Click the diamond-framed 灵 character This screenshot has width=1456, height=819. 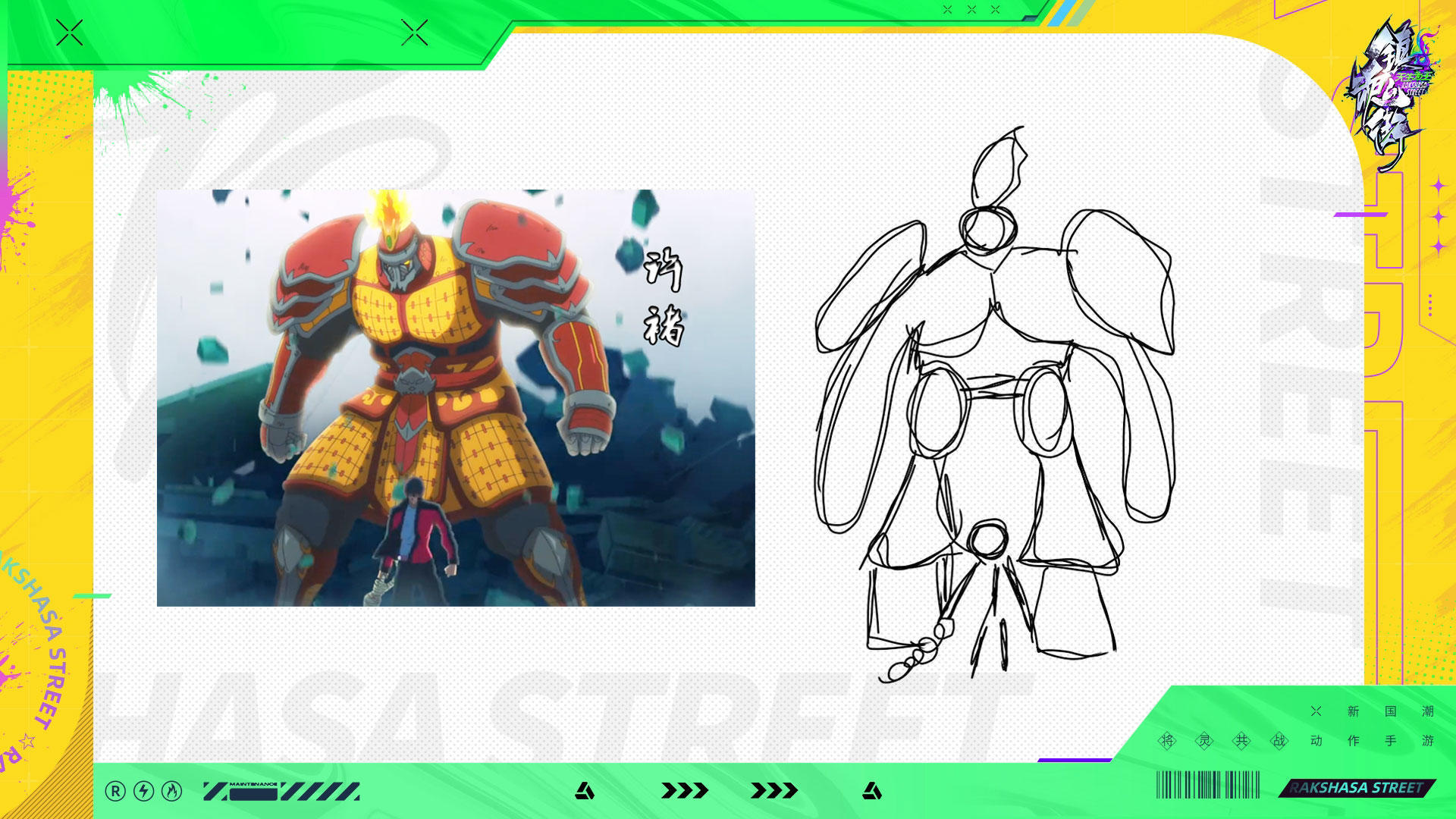tap(1205, 741)
